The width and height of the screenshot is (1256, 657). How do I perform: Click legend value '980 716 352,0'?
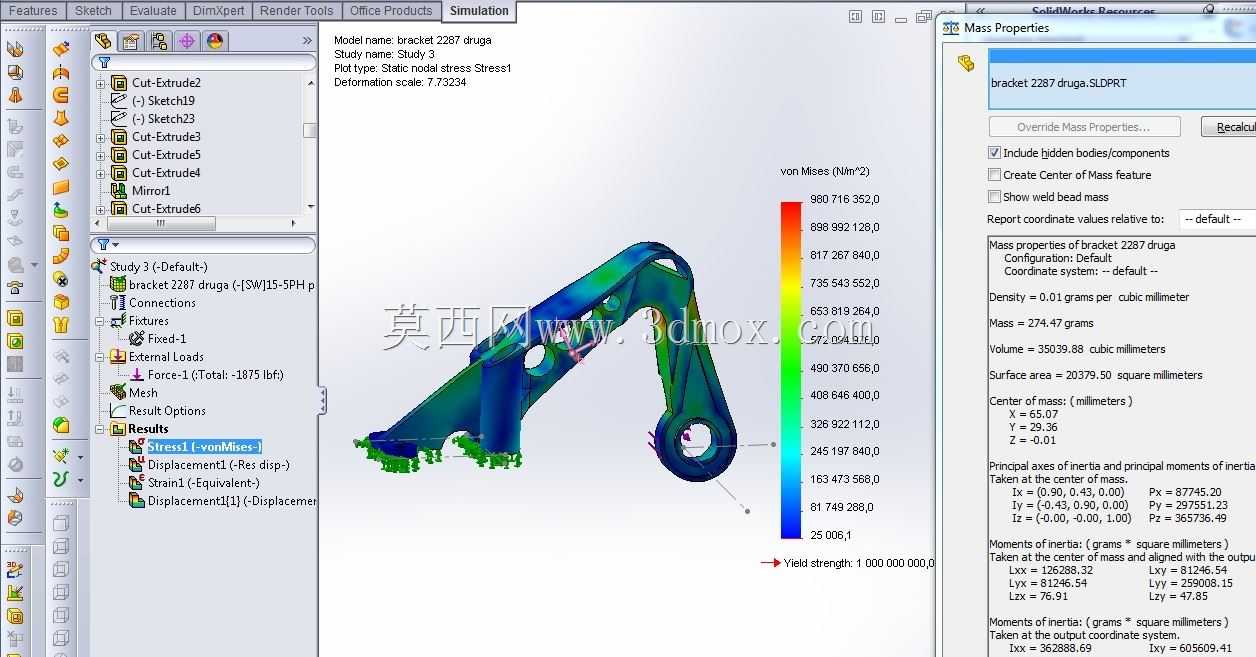pyautogui.click(x=844, y=199)
